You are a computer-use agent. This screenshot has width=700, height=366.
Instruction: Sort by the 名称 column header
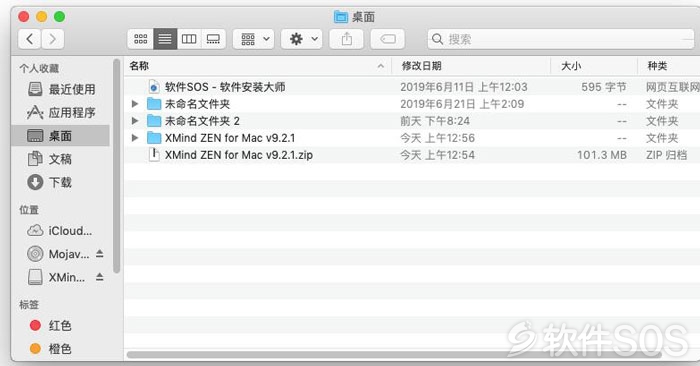[x=257, y=66]
